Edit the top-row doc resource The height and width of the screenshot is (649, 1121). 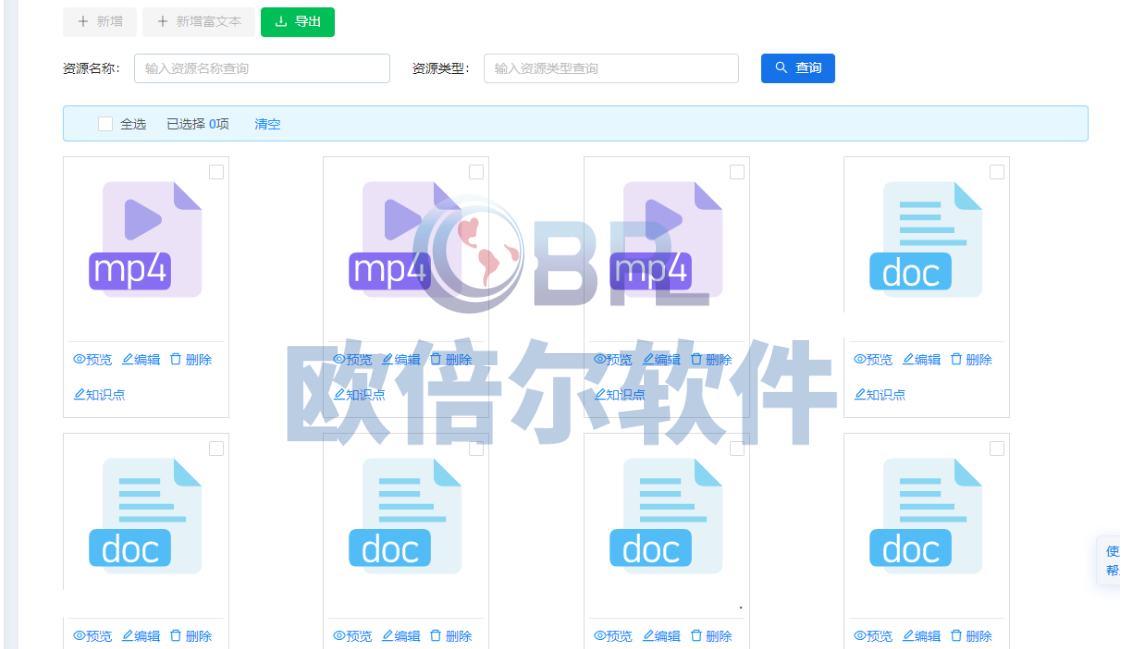click(922, 360)
